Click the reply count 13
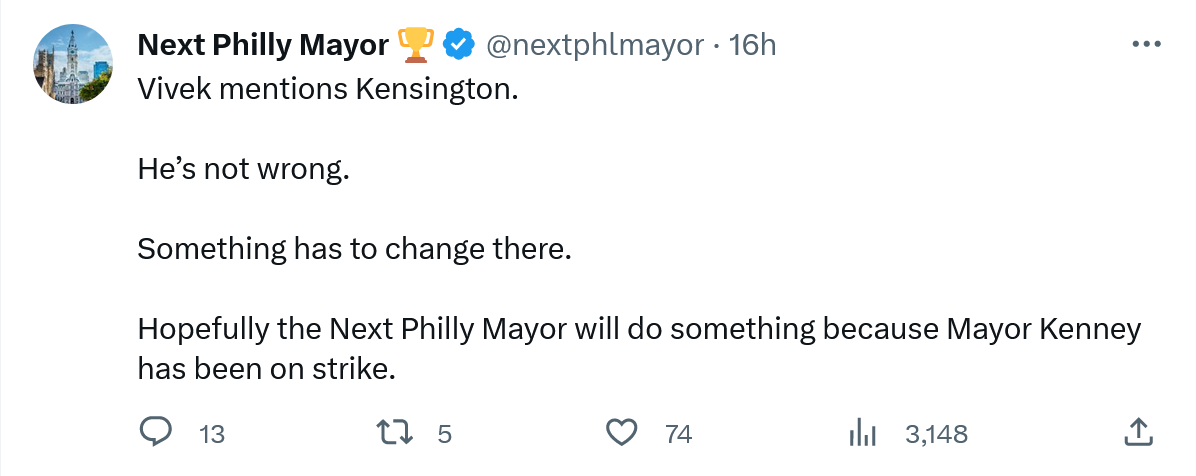This screenshot has width=1196, height=476. point(212,434)
